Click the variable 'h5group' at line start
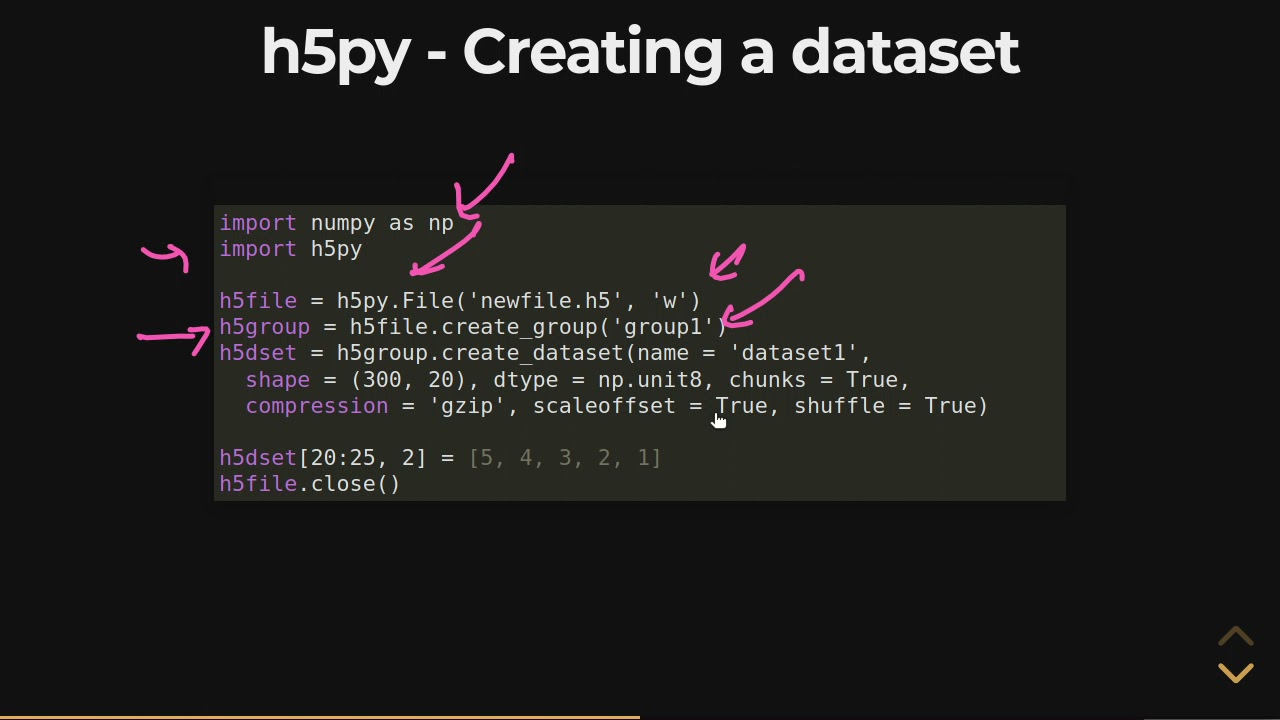Image resolution: width=1280 pixels, height=720 pixels. click(x=264, y=327)
